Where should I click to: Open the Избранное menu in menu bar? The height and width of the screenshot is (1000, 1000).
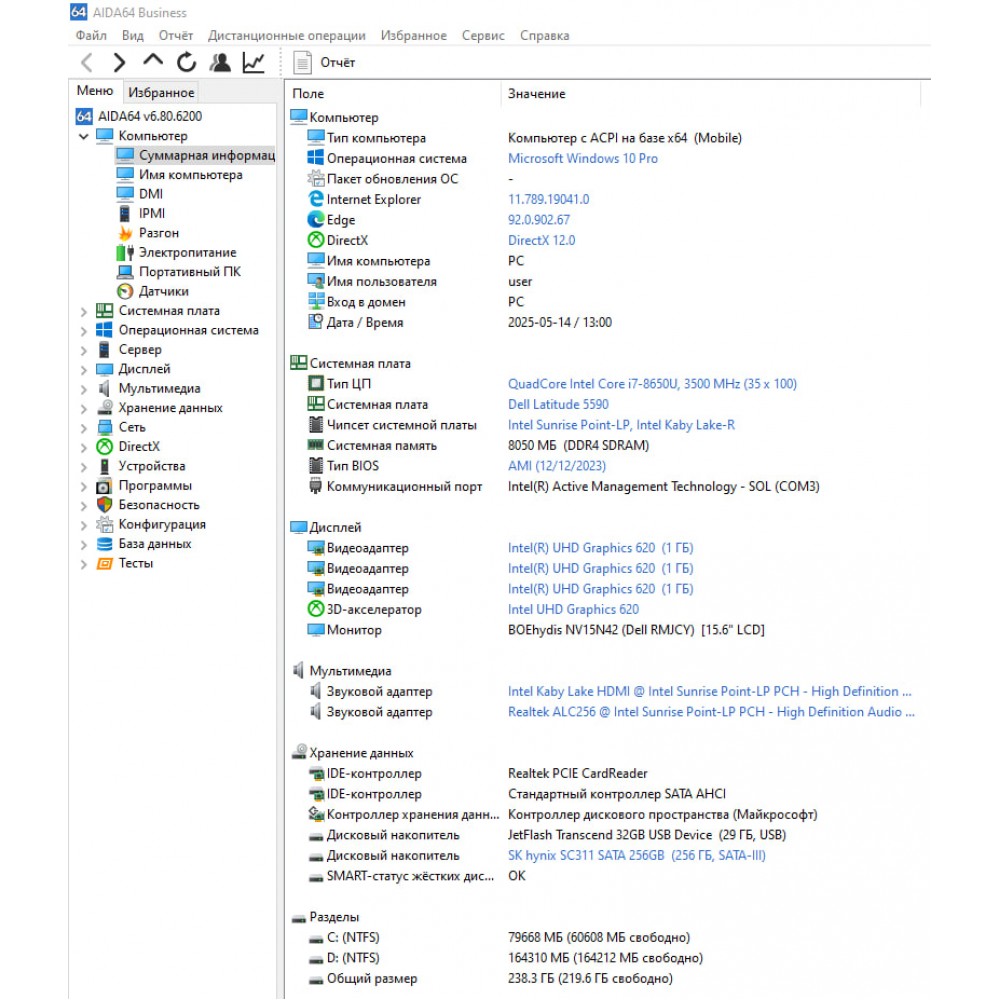pos(414,36)
